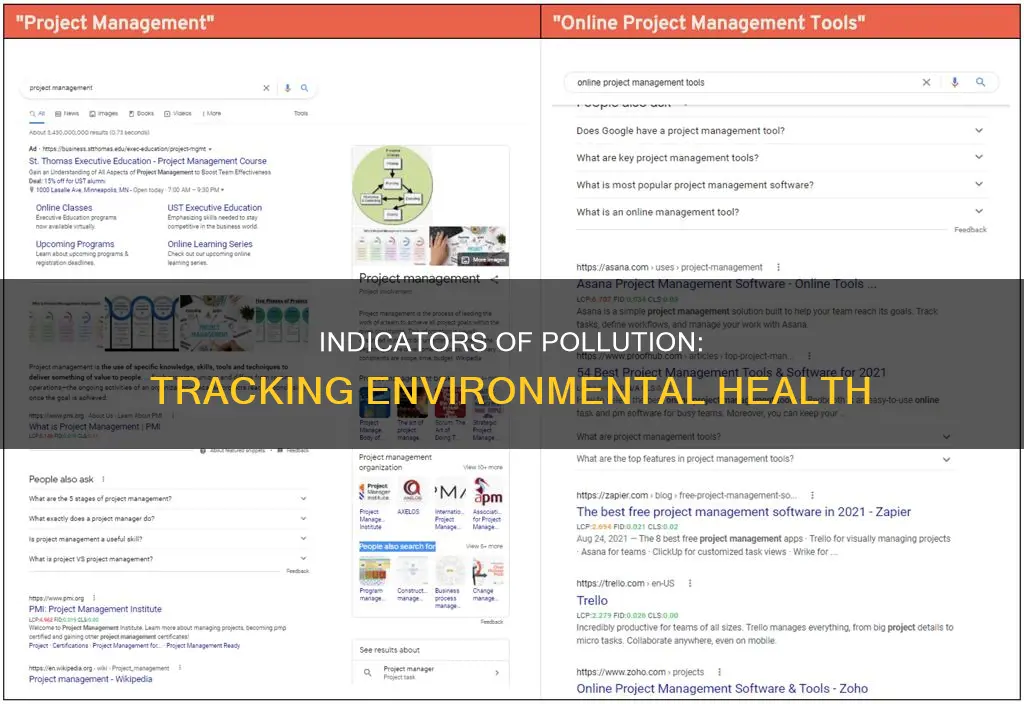Open Construction management related search thumbnail

click(412, 571)
